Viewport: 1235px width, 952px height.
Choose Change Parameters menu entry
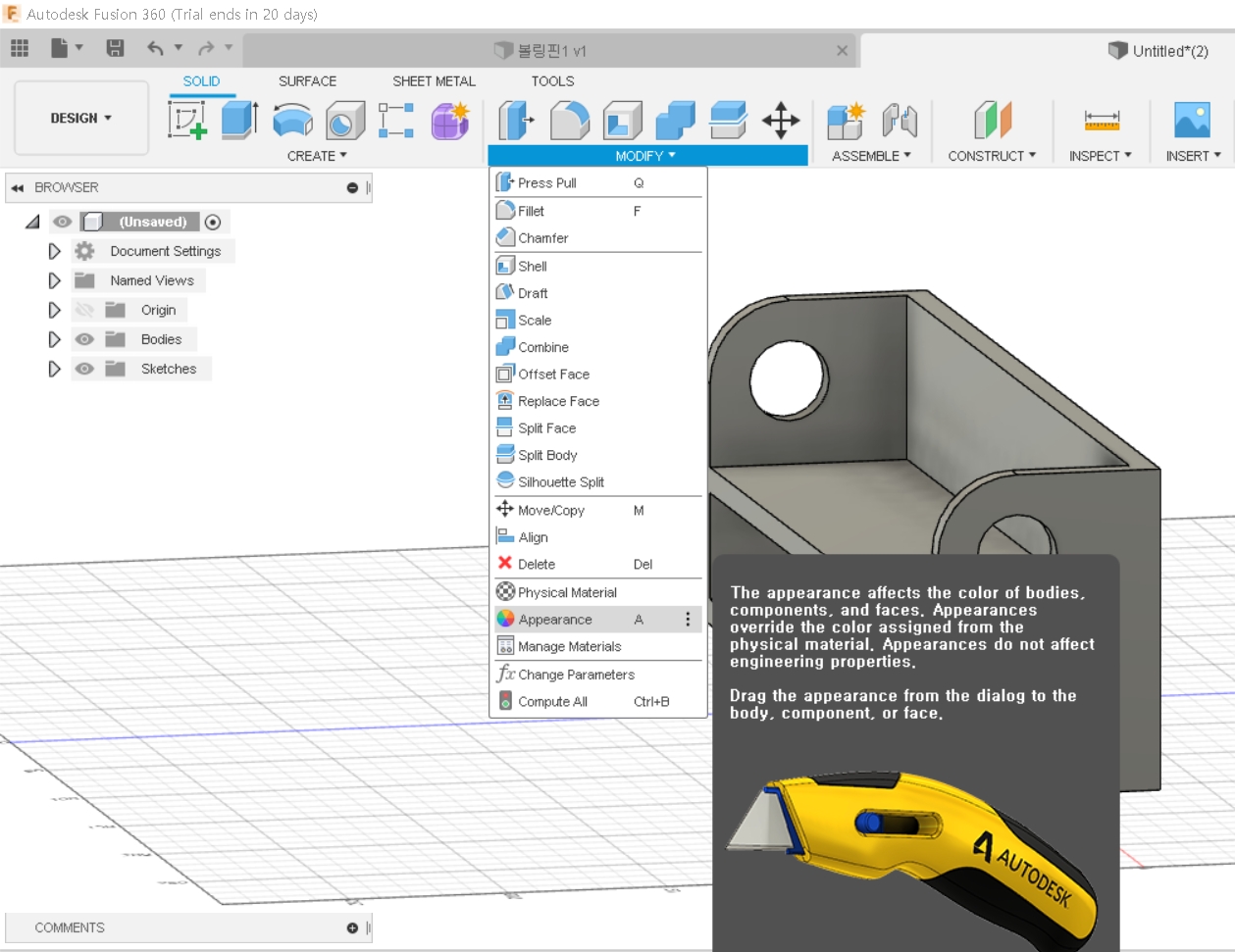coord(598,675)
